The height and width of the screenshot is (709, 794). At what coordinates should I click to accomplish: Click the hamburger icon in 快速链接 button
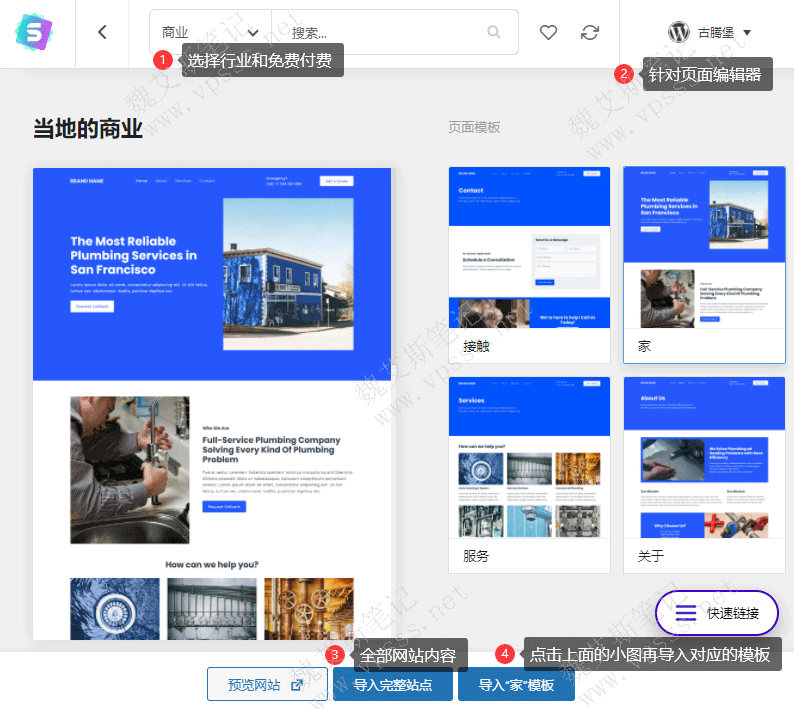tap(686, 613)
